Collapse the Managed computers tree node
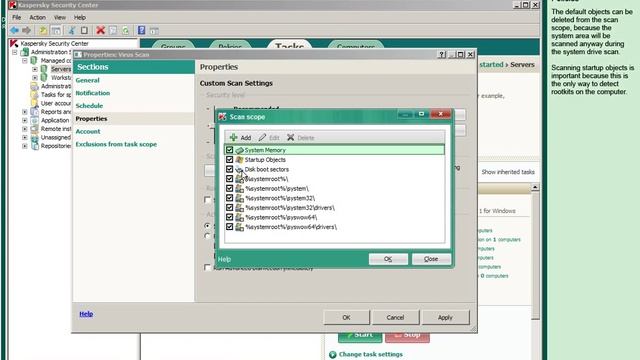 coord(24,61)
